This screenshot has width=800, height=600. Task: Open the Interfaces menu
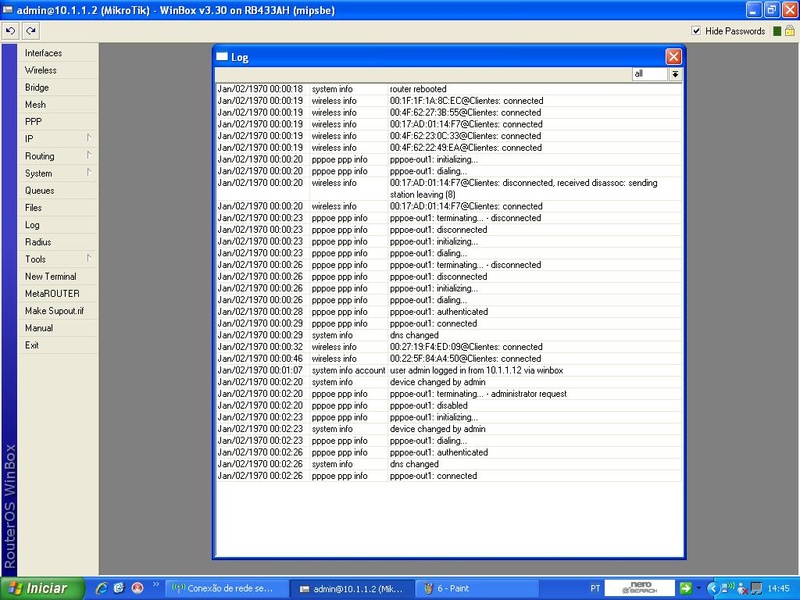(x=57, y=53)
